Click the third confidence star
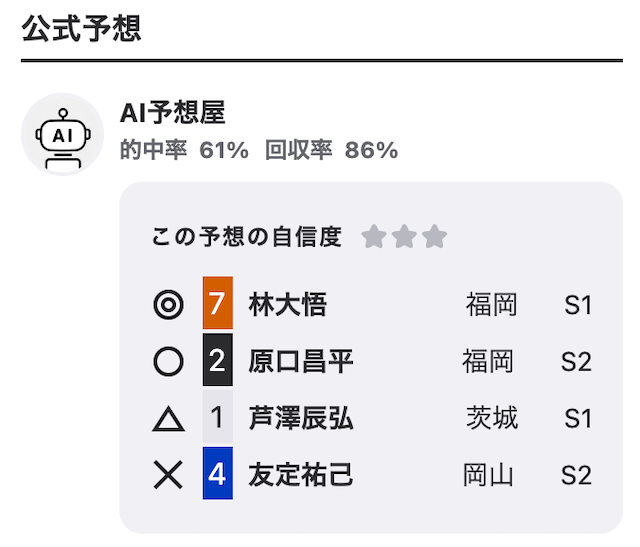This screenshot has width=640, height=547. click(x=434, y=236)
